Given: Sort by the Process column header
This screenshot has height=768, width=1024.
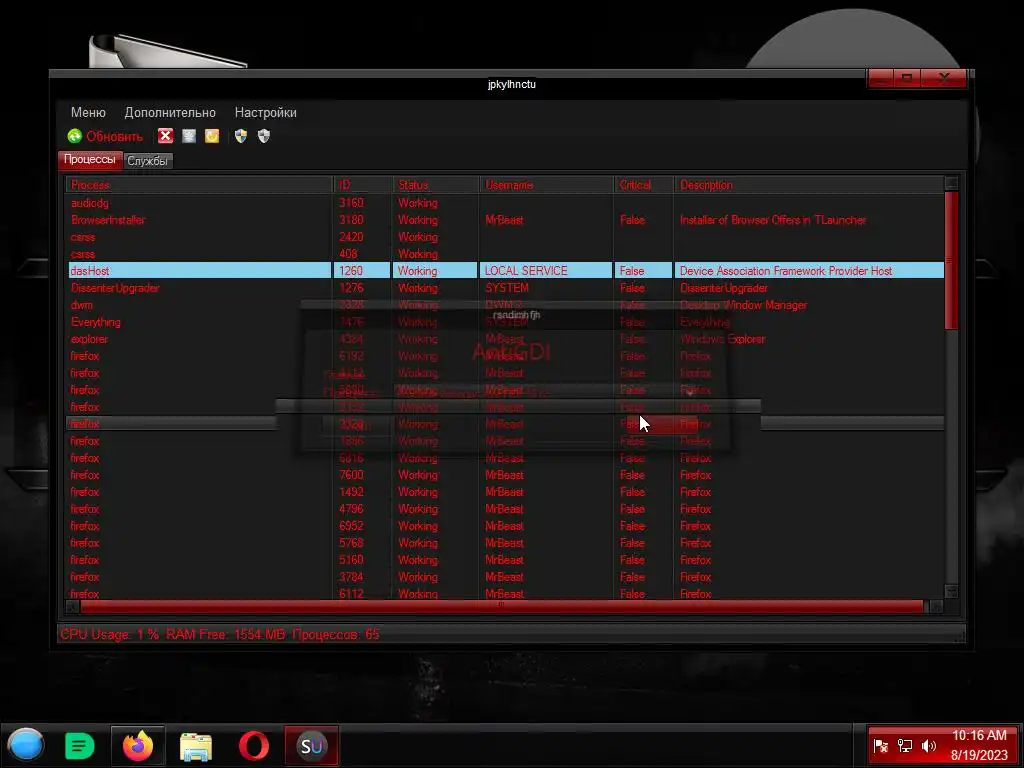Looking at the screenshot, I should pyautogui.click(x=199, y=185).
